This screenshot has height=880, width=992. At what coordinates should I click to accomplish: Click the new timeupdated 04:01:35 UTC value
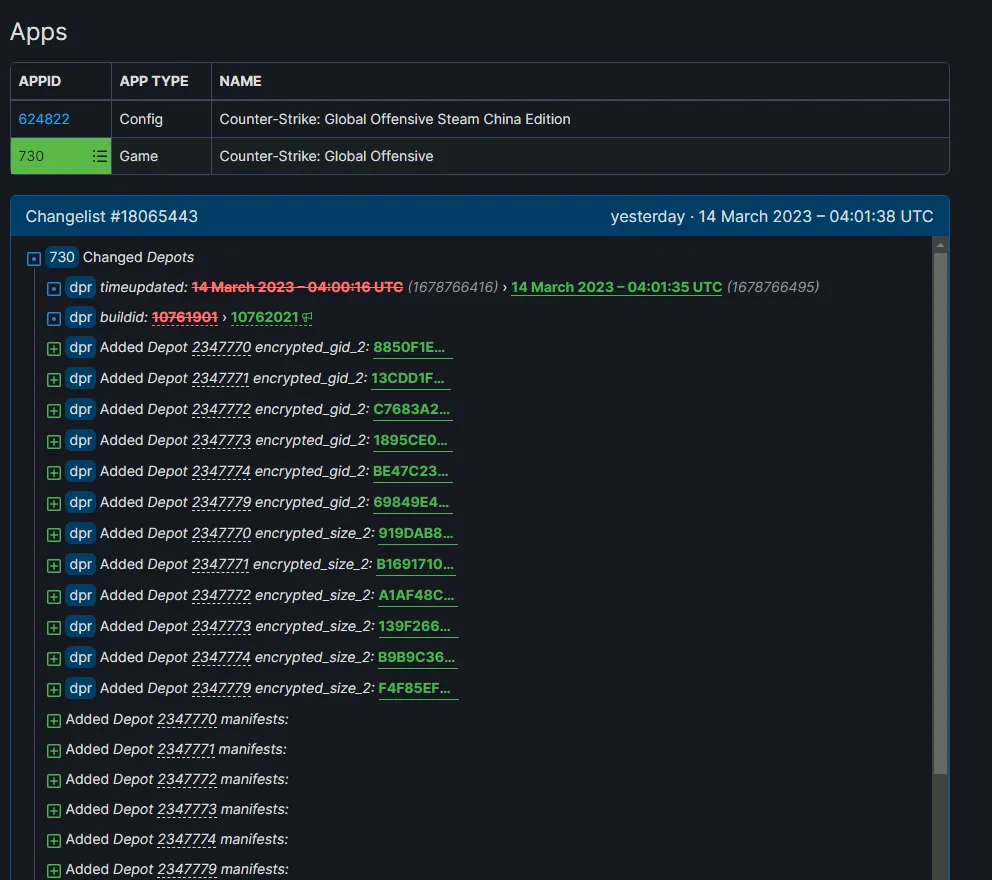click(x=616, y=287)
